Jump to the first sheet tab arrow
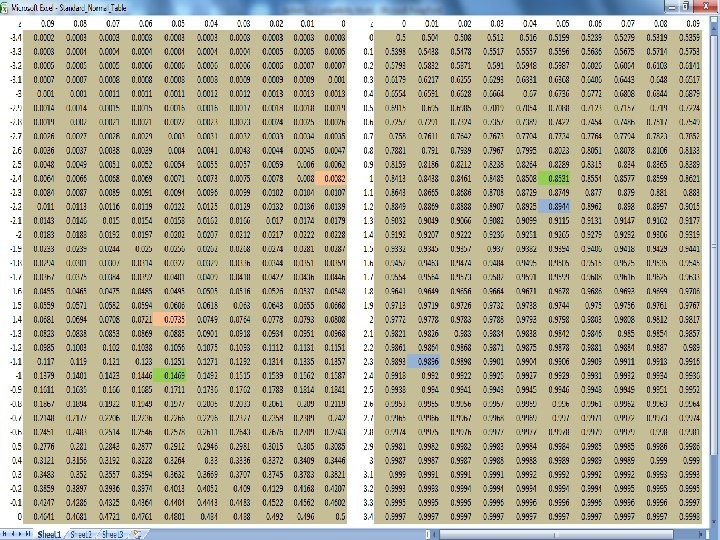This screenshot has width=720, height=540. tap(6, 534)
